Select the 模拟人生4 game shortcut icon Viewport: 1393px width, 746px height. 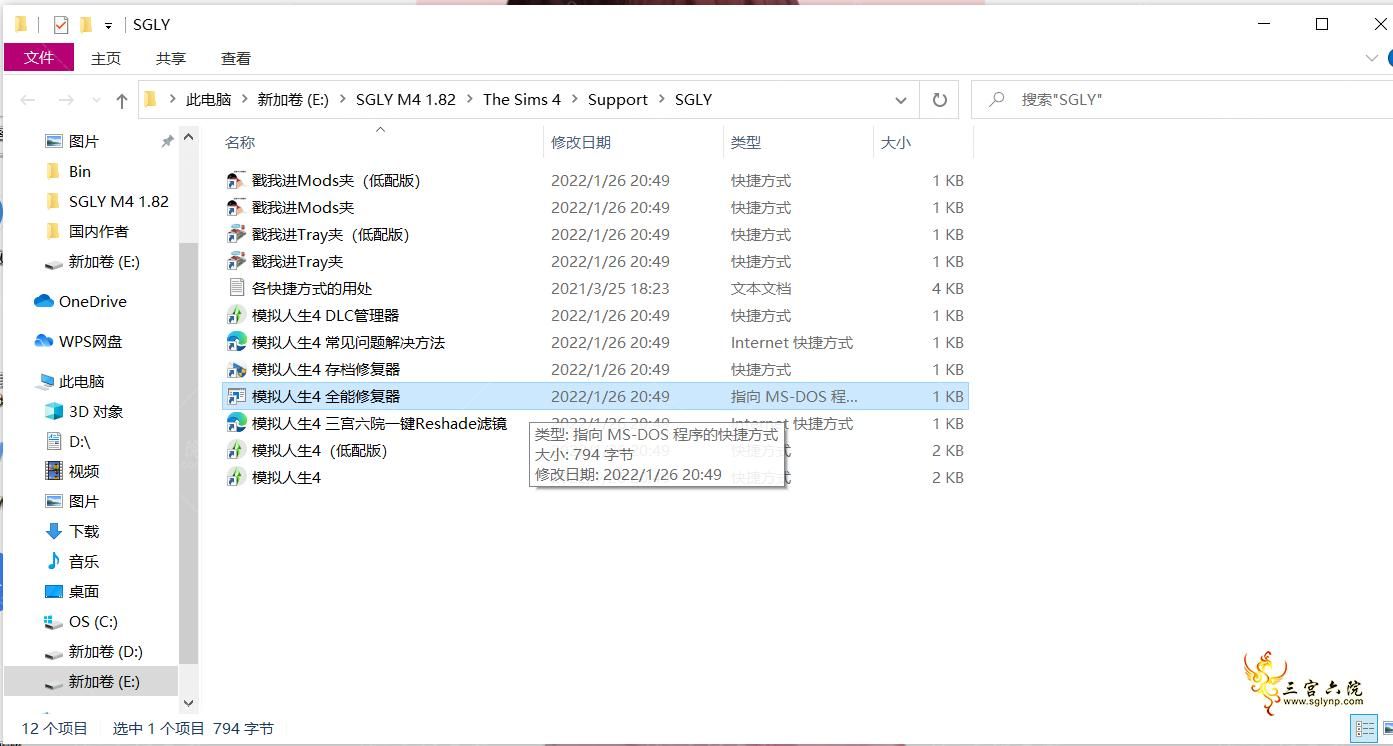(236, 478)
